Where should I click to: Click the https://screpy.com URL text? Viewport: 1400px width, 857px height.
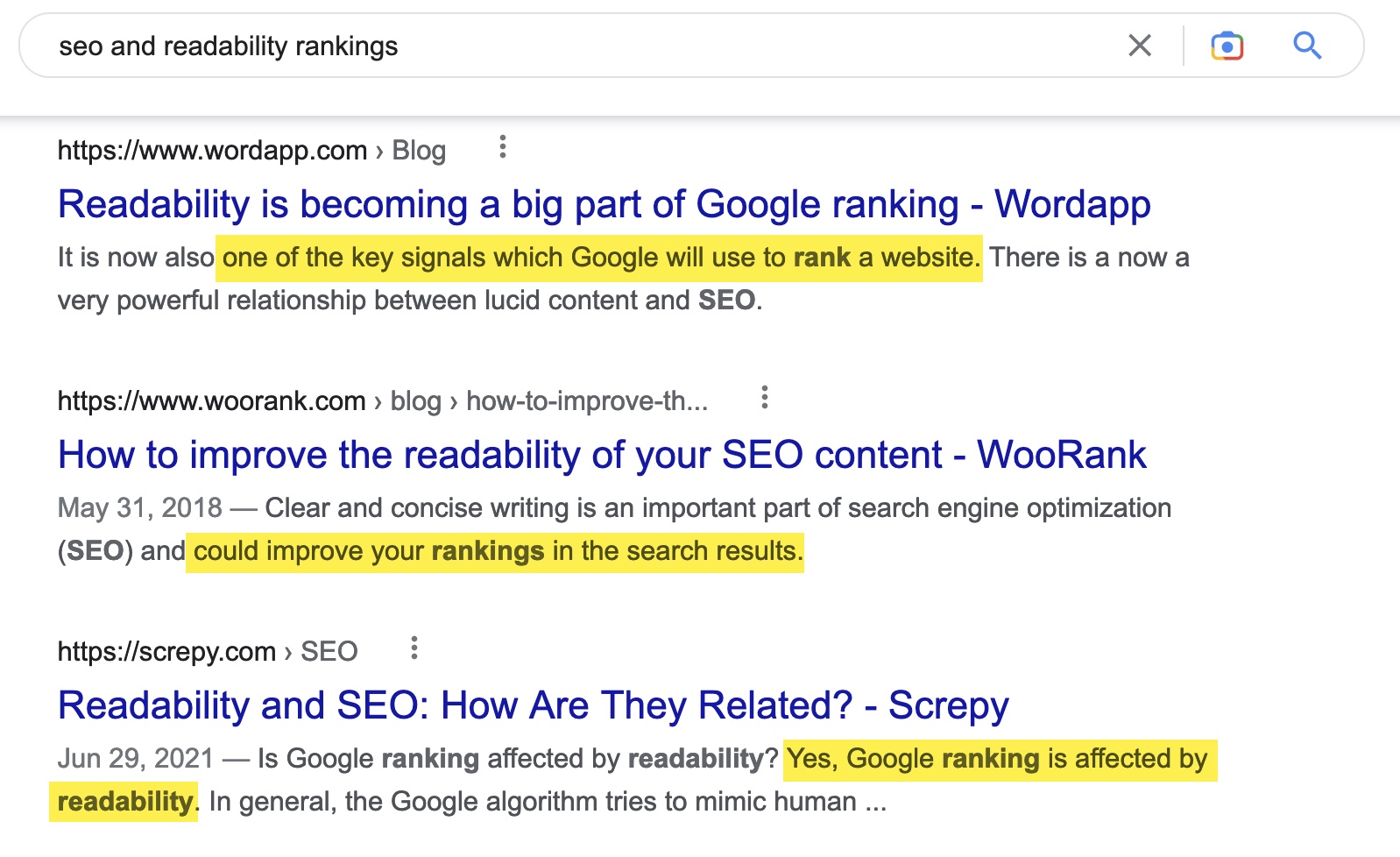(166, 652)
